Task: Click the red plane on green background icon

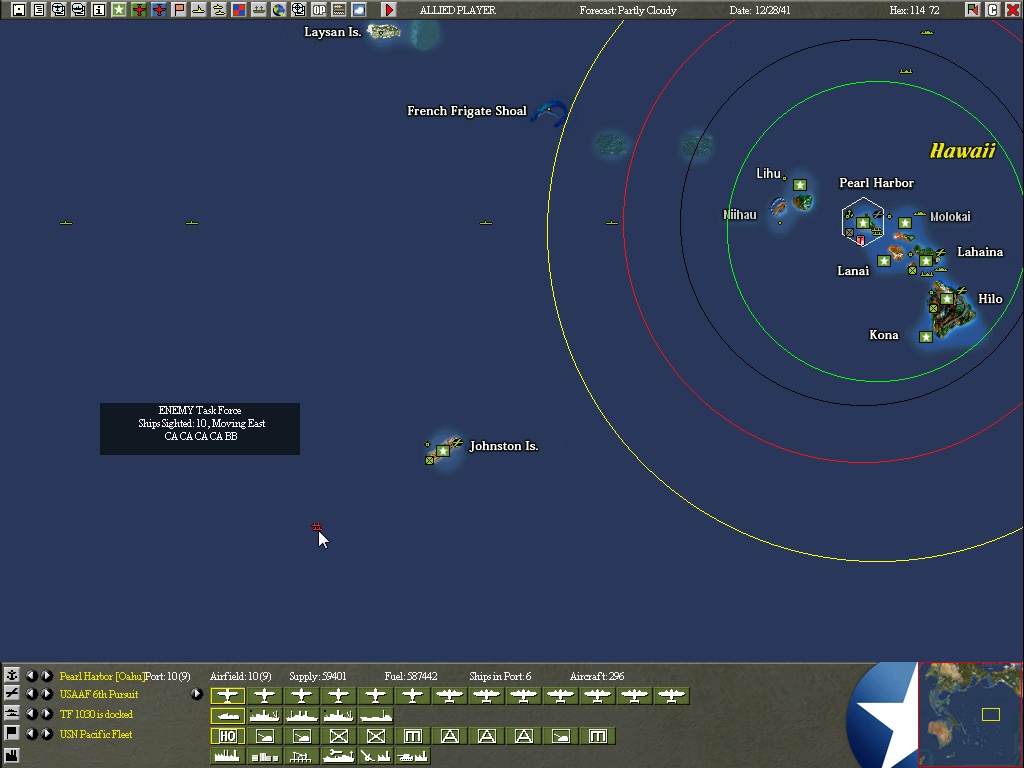Action: click(x=138, y=10)
